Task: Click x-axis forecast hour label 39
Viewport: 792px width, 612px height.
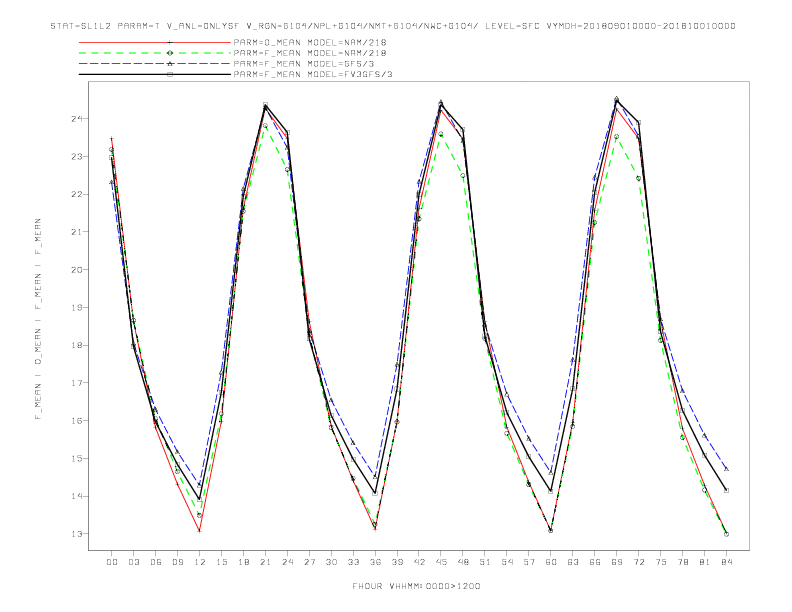Action: (397, 562)
